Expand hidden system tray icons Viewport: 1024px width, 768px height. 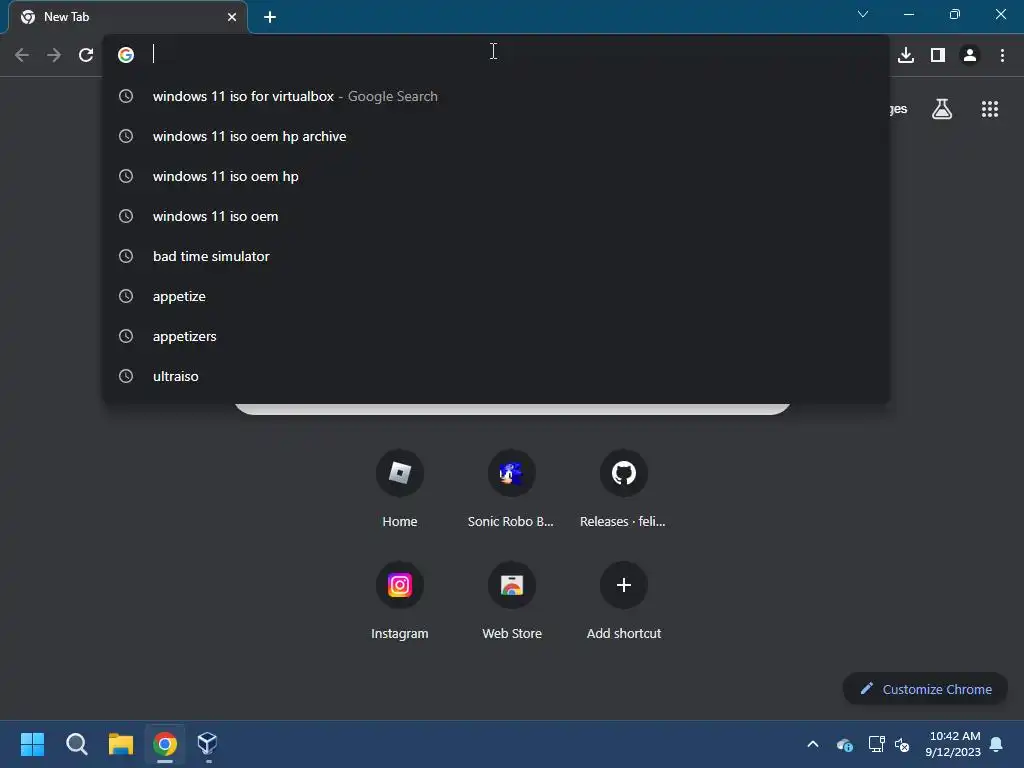click(x=813, y=744)
